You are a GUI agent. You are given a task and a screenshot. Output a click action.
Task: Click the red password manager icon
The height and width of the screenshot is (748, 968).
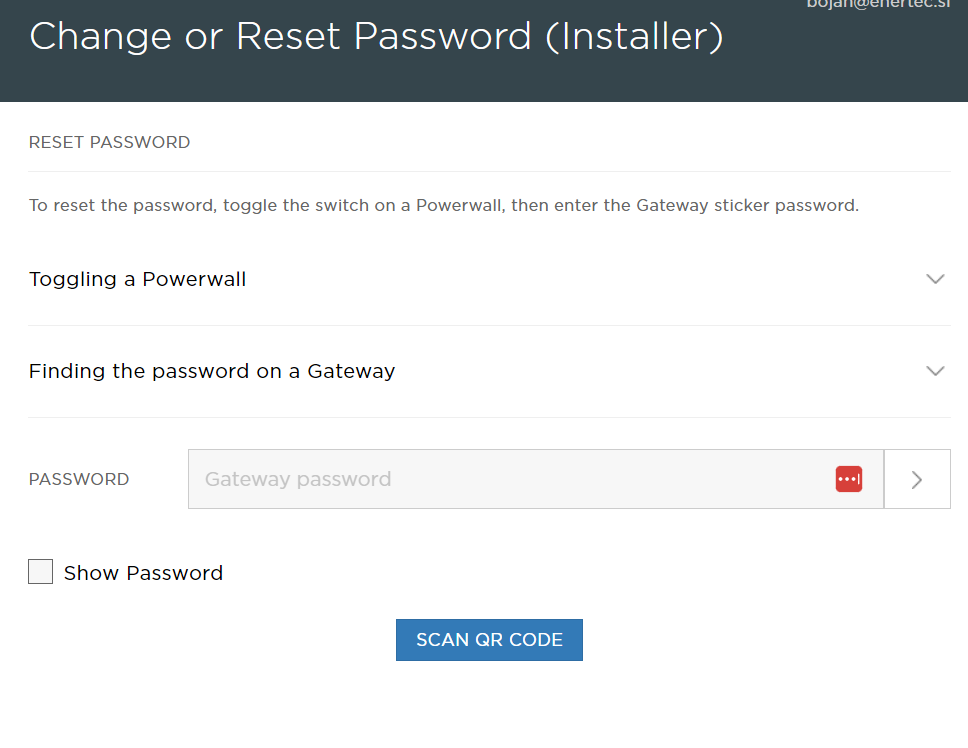[x=848, y=479]
